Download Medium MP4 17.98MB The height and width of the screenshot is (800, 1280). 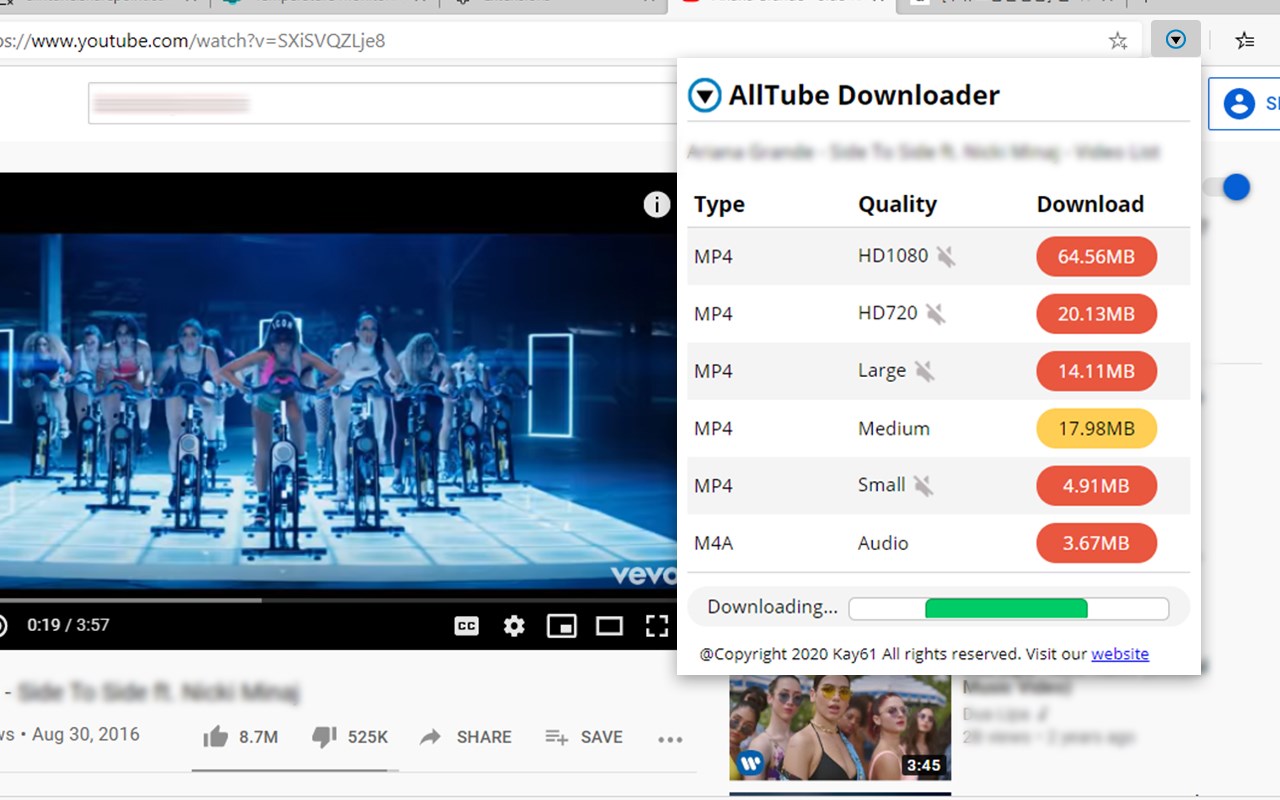point(1096,429)
